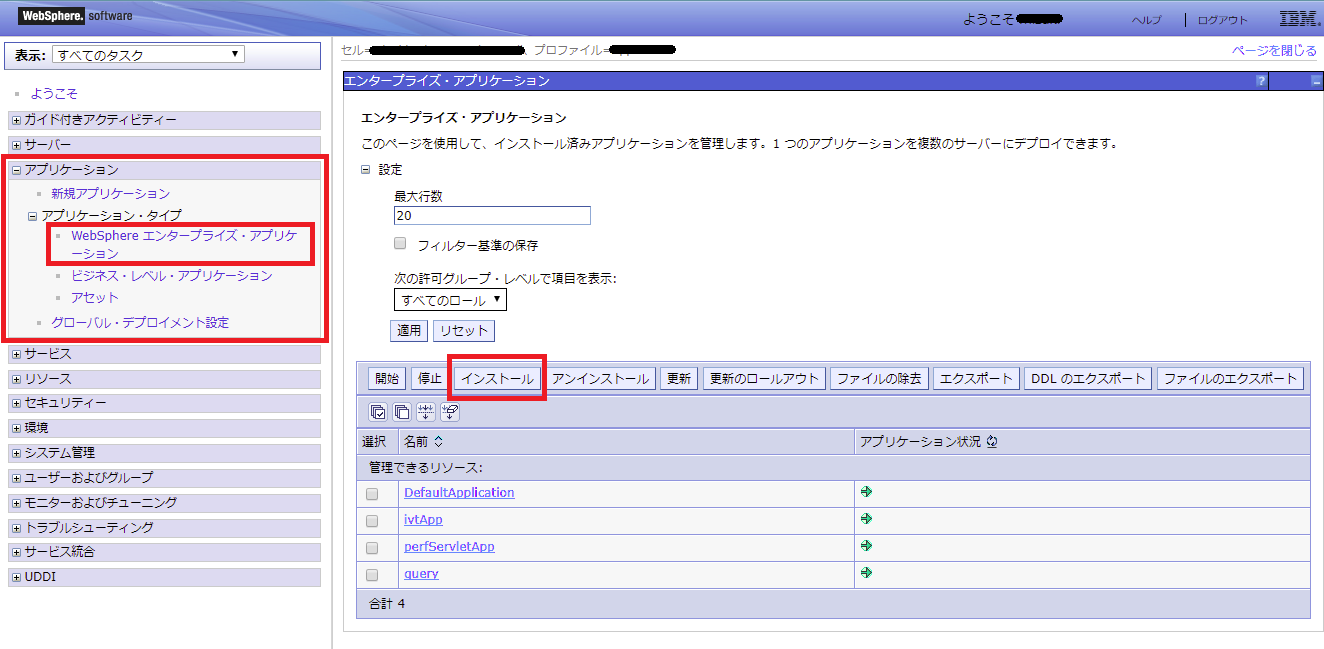This screenshot has height=649, width=1324.
Task: Enable フィルター基準の保存 checkbox
Action: pos(400,243)
